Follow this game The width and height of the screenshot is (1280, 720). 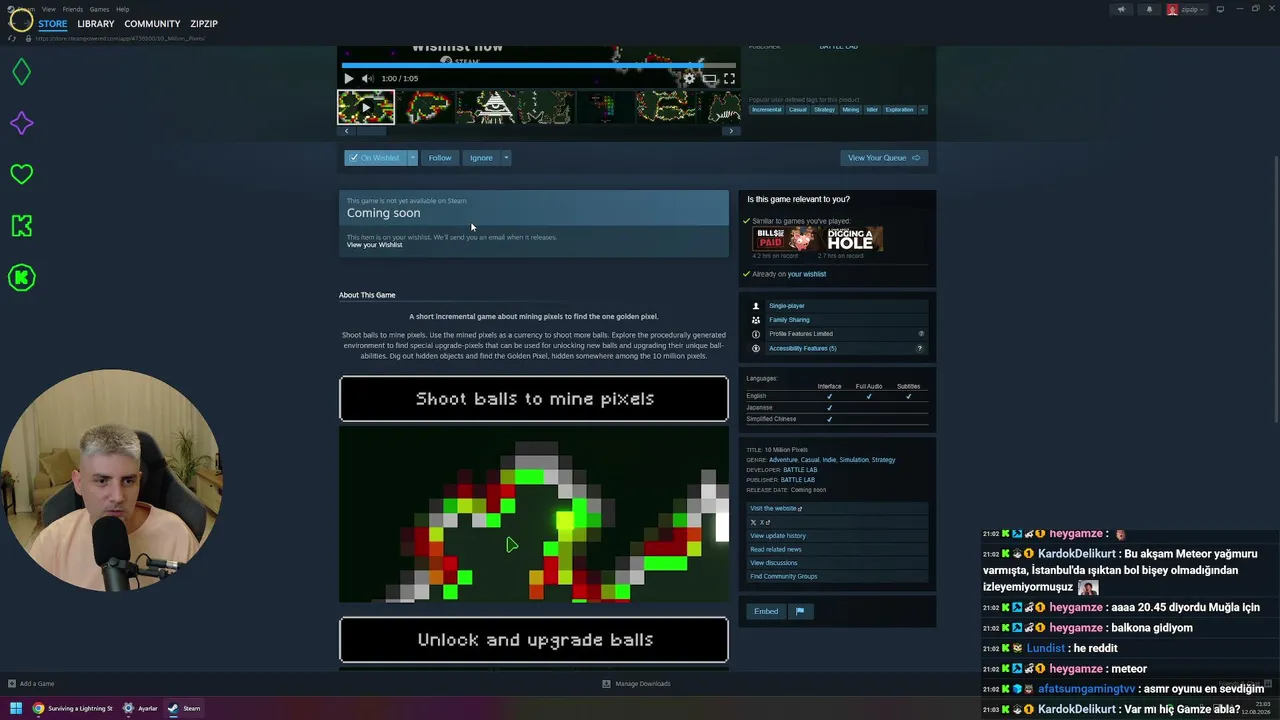tap(440, 158)
